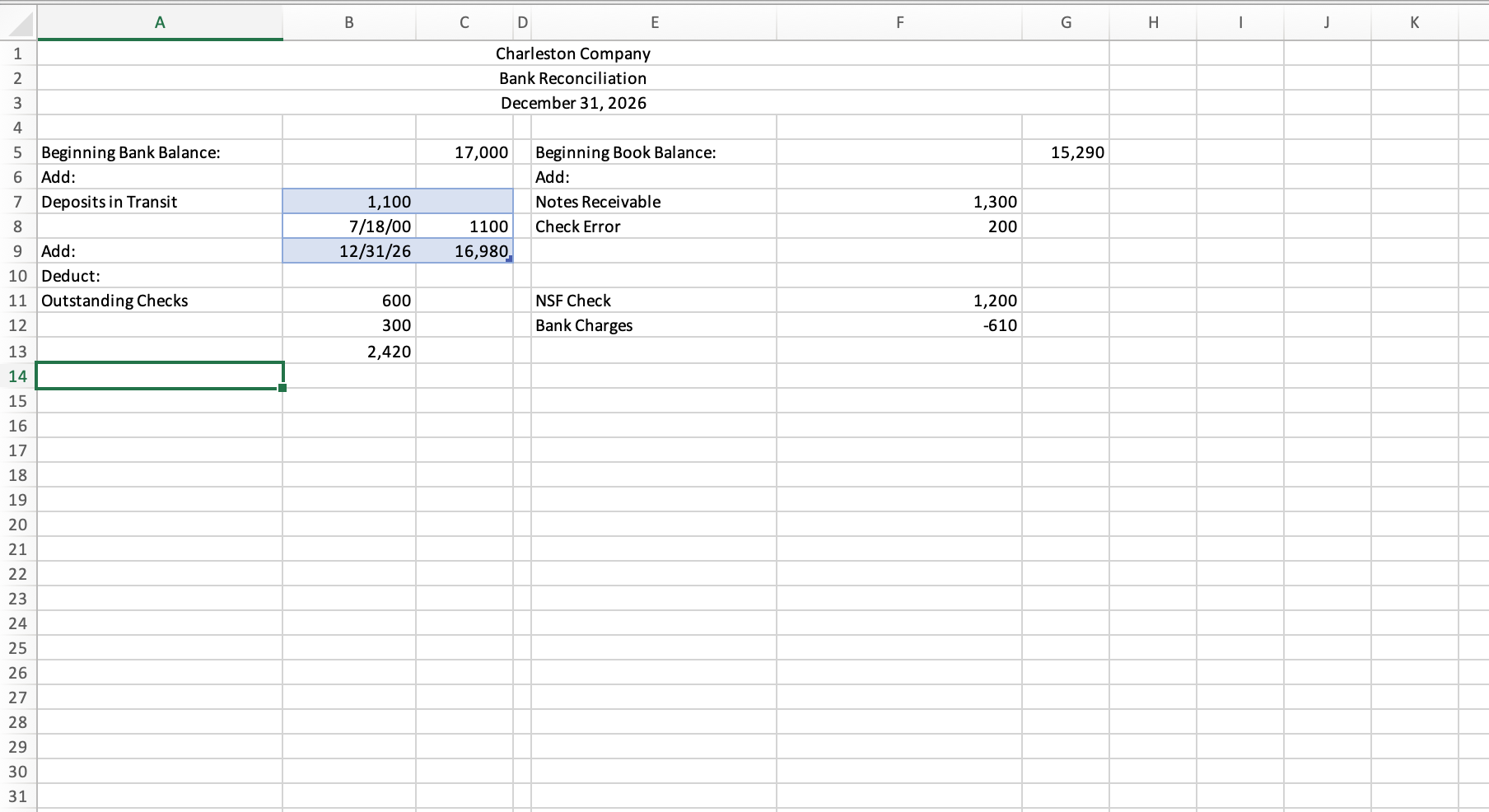Select the 'NSF Check' cell
The height and width of the screenshot is (812, 1489).
(x=654, y=301)
